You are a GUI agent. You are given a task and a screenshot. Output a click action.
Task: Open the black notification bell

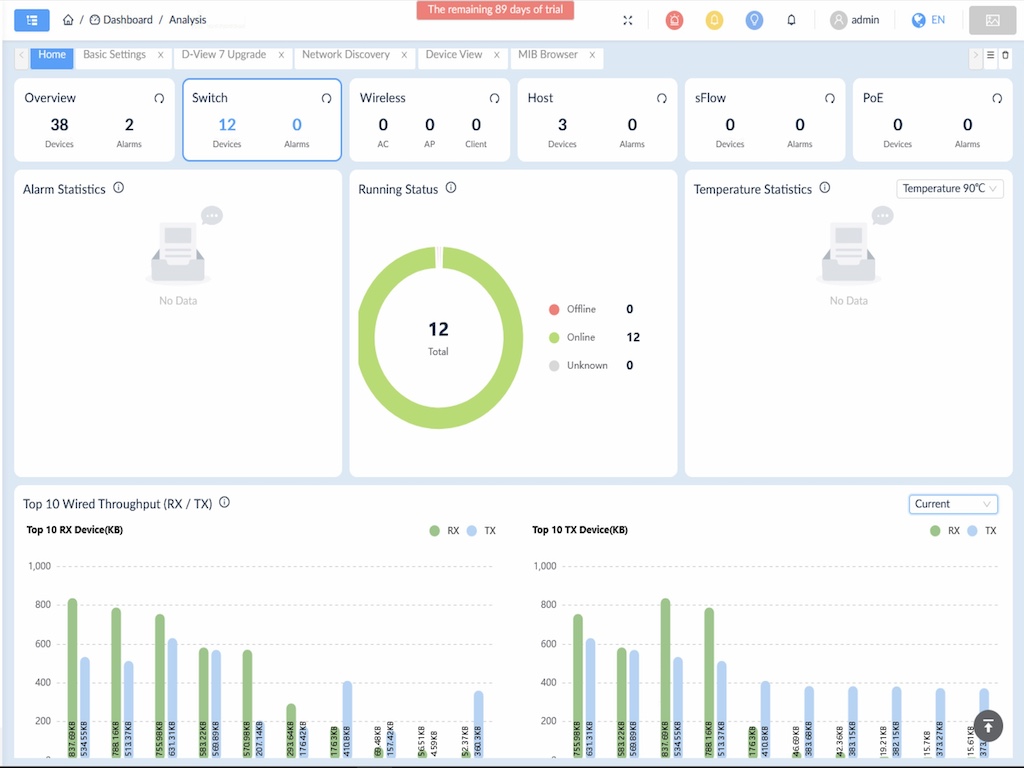(x=792, y=20)
